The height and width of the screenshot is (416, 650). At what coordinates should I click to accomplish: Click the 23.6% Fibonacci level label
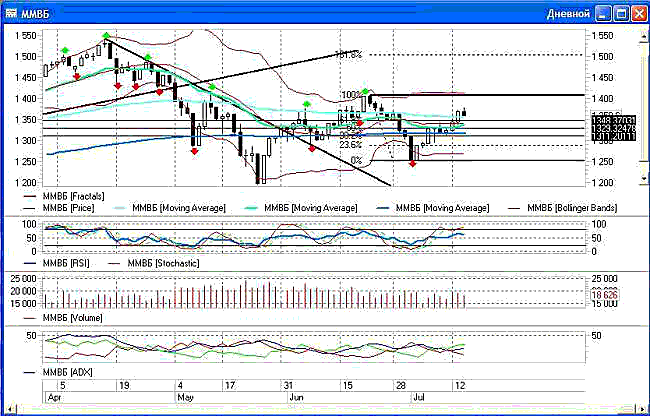tap(351, 145)
